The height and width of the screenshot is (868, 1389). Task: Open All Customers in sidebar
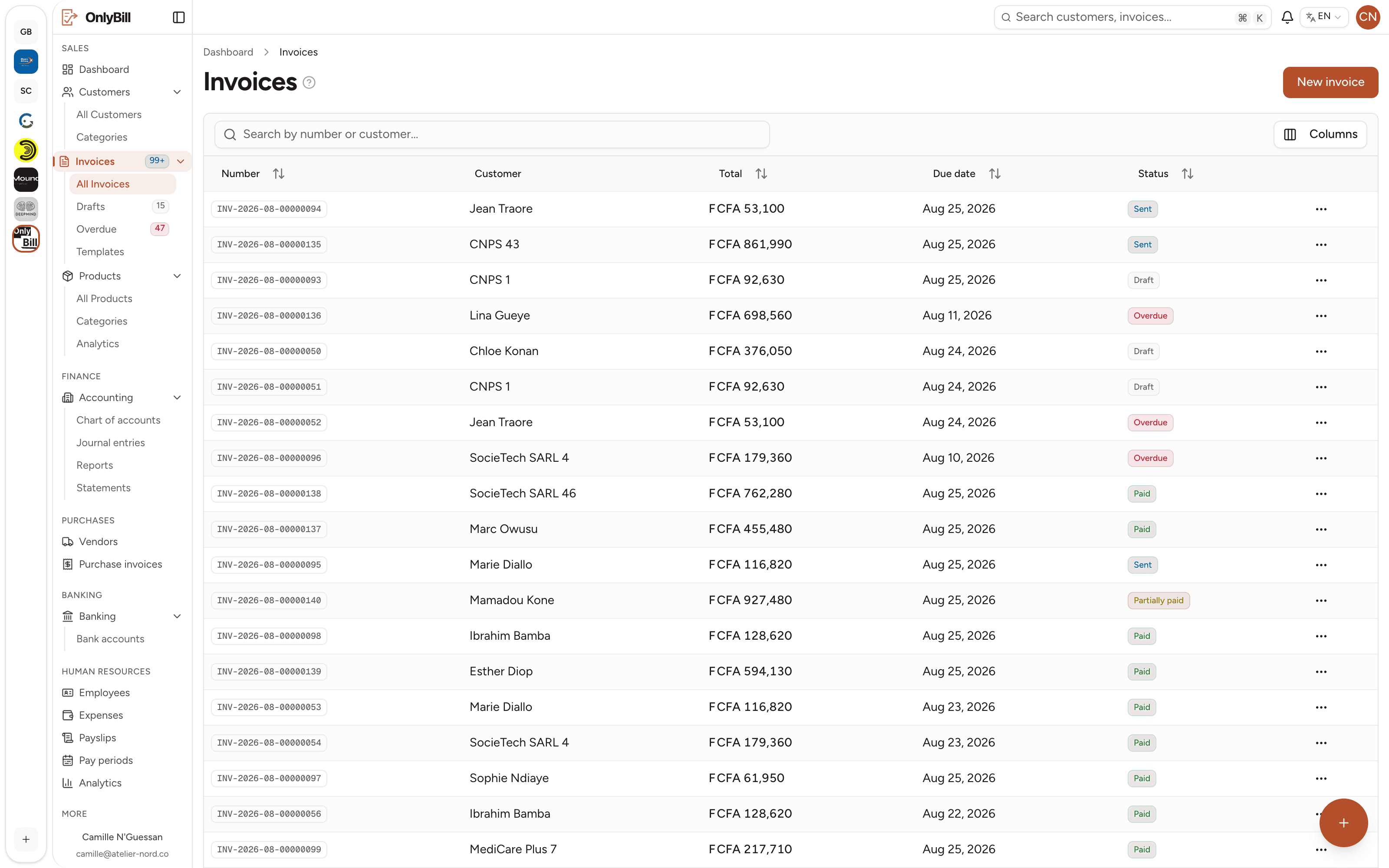pyautogui.click(x=109, y=114)
